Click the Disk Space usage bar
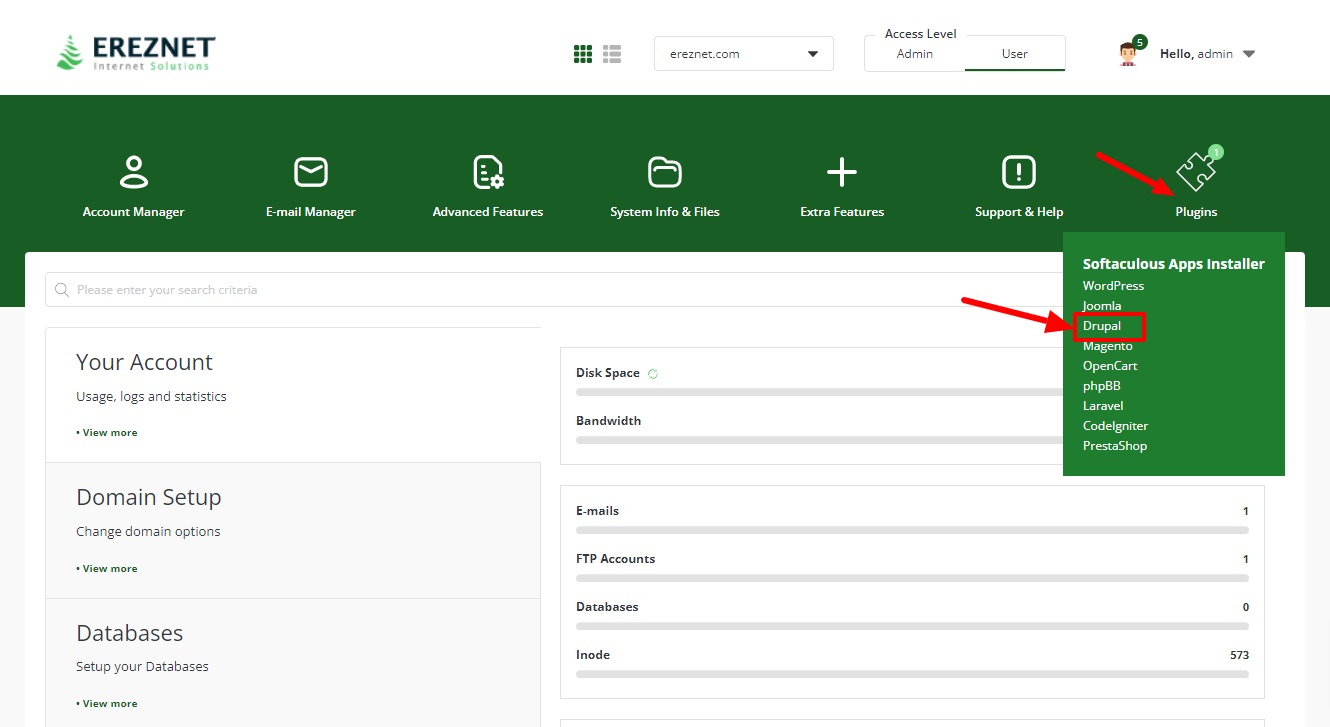The image size is (1330, 727). tap(820, 393)
